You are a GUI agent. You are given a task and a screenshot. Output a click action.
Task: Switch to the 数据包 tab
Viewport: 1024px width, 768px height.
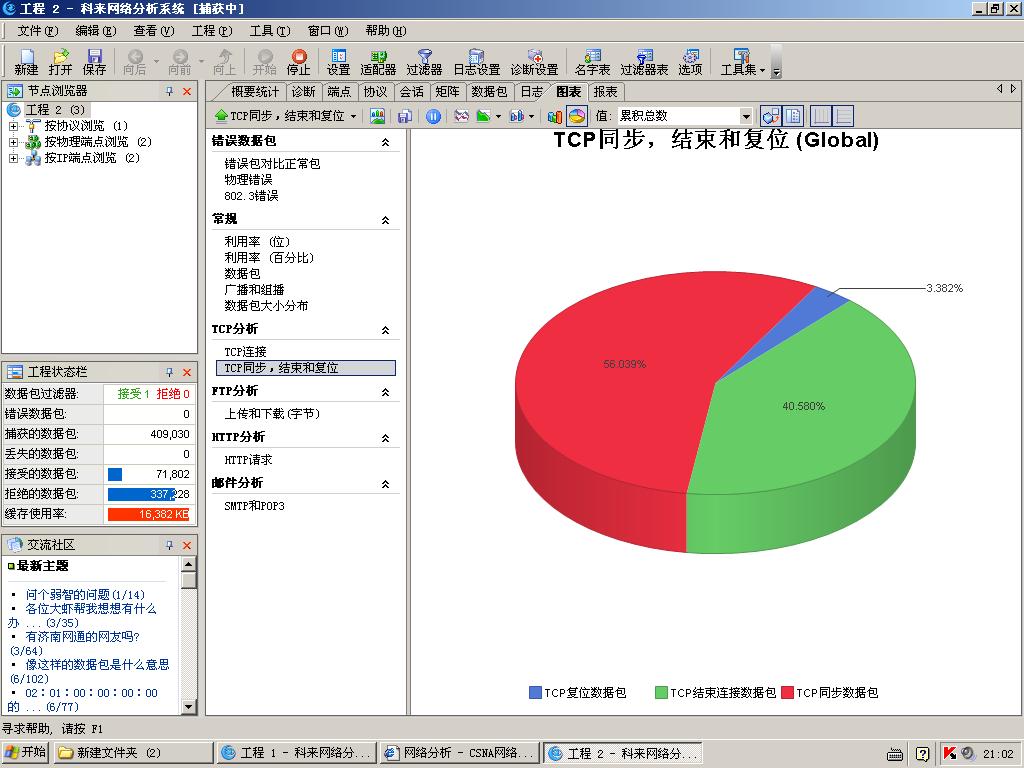click(x=489, y=91)
